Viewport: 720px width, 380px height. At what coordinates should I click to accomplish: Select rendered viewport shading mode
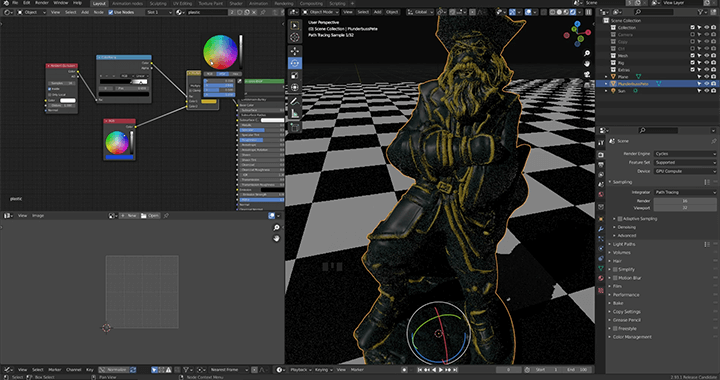[573, 12]
